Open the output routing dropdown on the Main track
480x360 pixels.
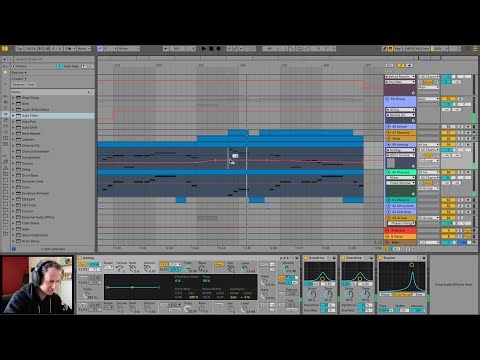tap(428, 242)
